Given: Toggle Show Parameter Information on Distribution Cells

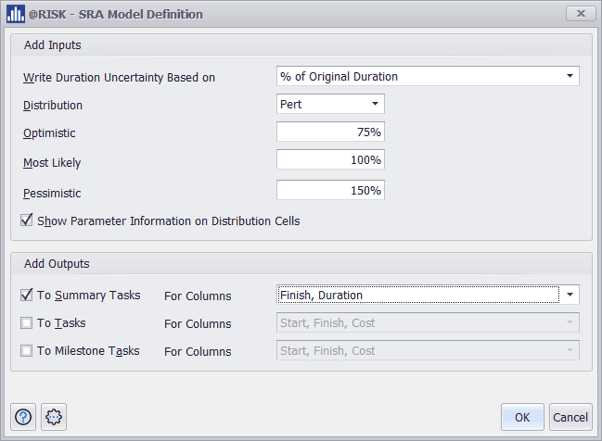Looking at the screenshot, I should pos(27,220).
